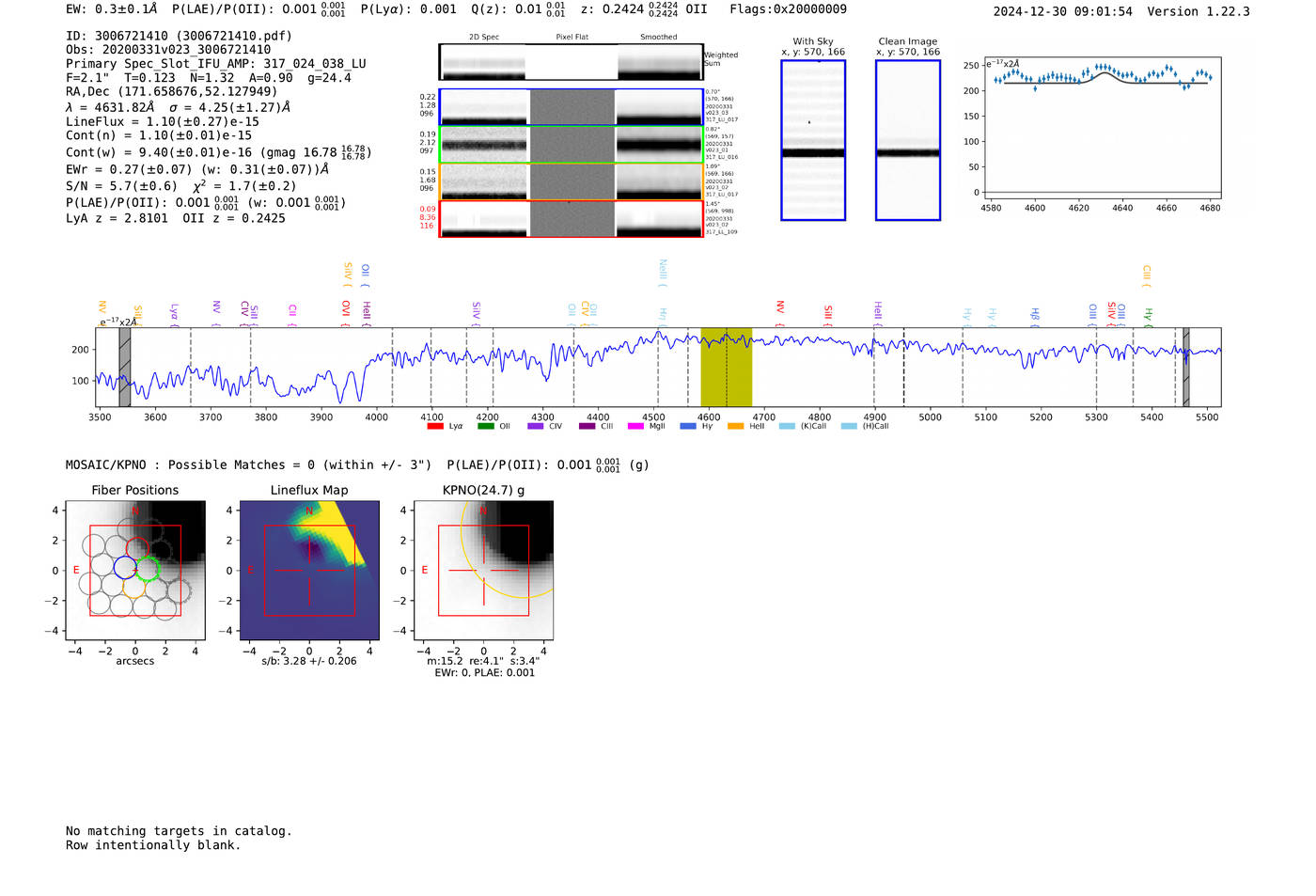Viewport: 1316px width, 896px height.
Task: Click the hatched gray band near 3550 Å
Action: [125, 368]
